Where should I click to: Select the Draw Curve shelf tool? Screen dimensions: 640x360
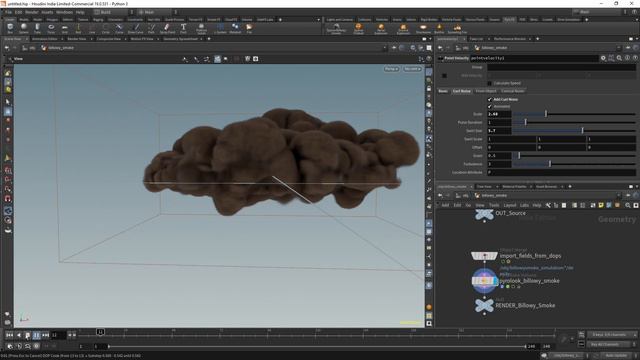click(136, 28)
